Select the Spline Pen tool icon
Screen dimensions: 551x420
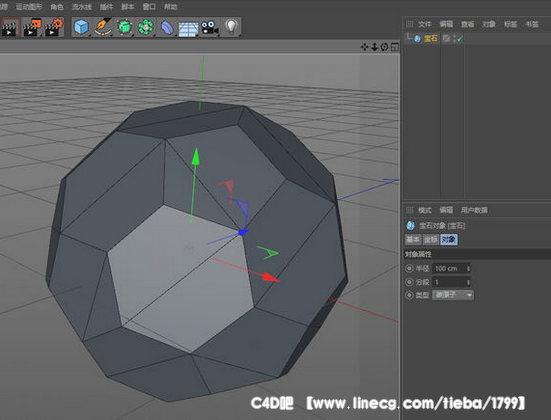click(103, 27)
